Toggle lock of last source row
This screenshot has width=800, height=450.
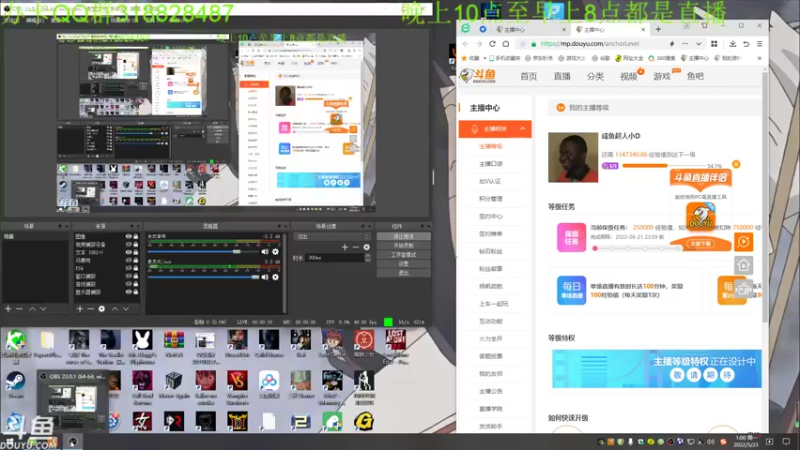click(136, 292)
